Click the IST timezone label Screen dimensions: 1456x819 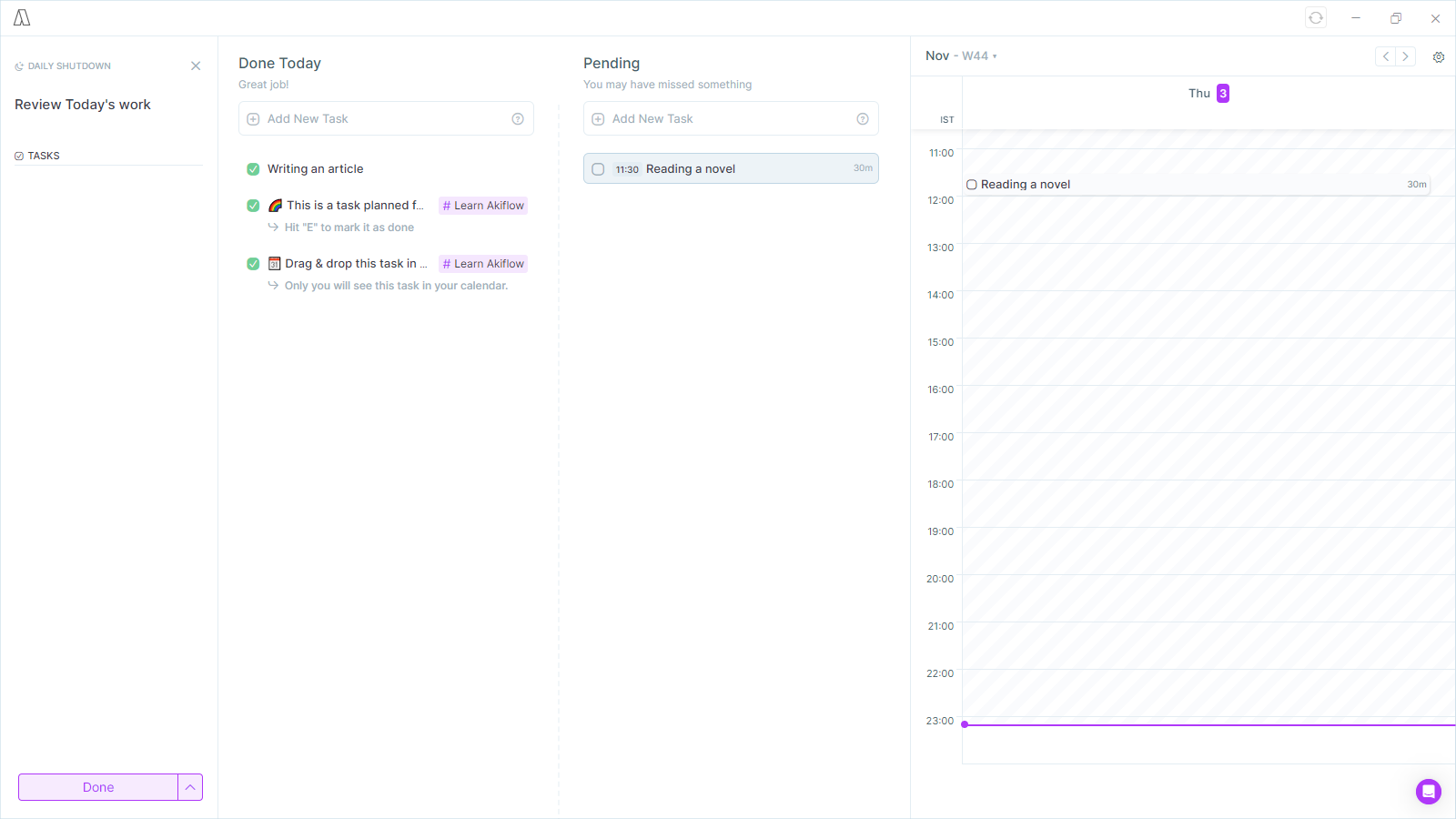[947, 120]
